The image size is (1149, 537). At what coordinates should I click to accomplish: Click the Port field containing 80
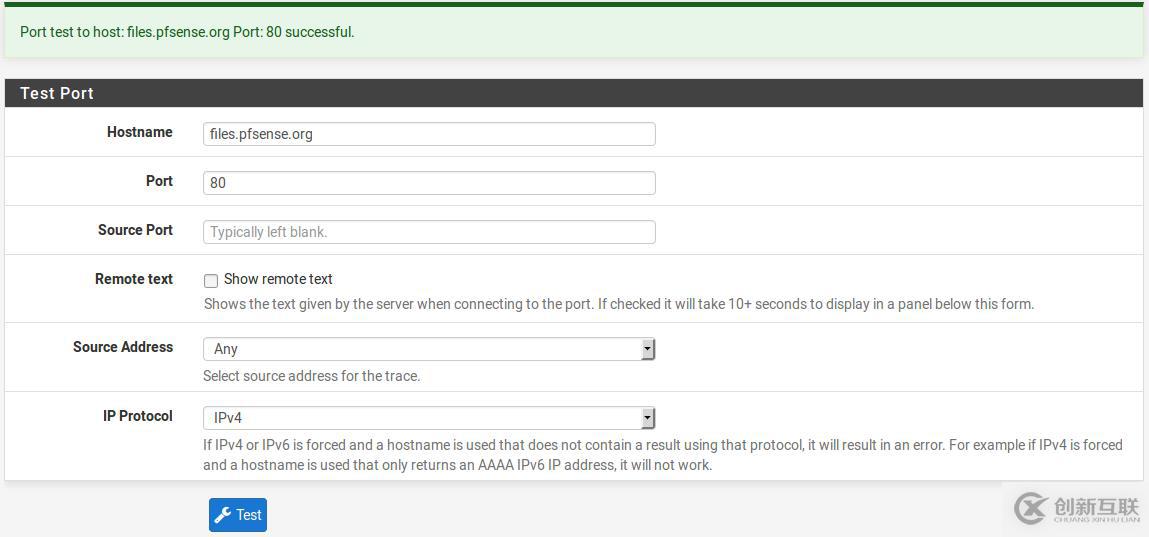[429, 183]
